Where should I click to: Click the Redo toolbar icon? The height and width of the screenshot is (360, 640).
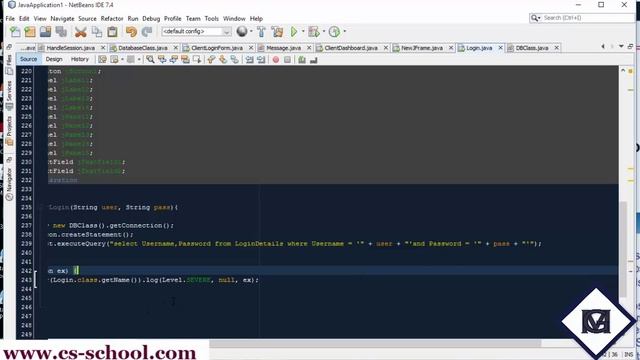[x=147, y=31]
